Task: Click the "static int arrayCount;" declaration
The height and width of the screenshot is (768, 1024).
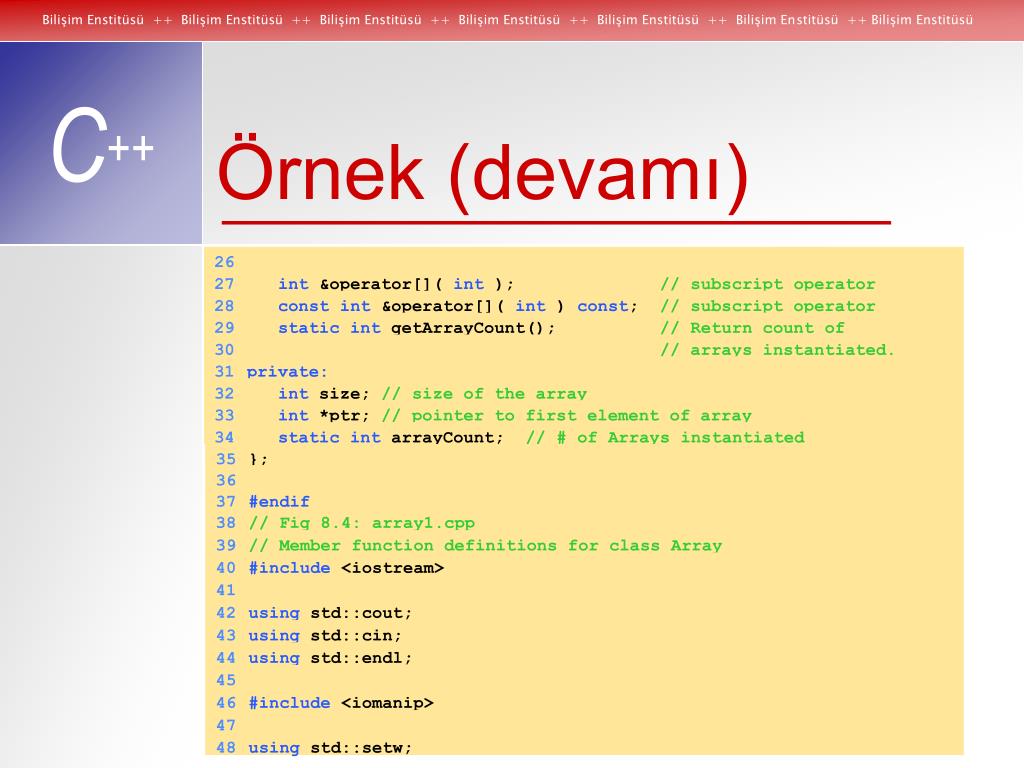Action: click(x=391, y=438)
